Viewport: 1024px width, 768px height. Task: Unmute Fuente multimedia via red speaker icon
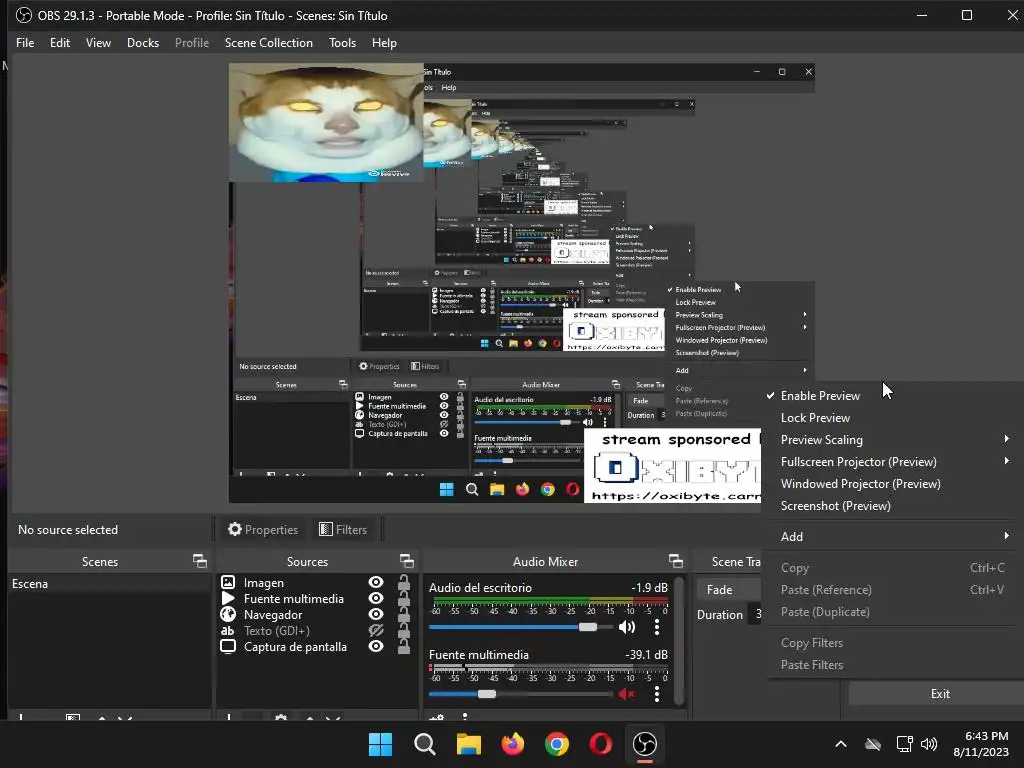click(x=627, y=694)
